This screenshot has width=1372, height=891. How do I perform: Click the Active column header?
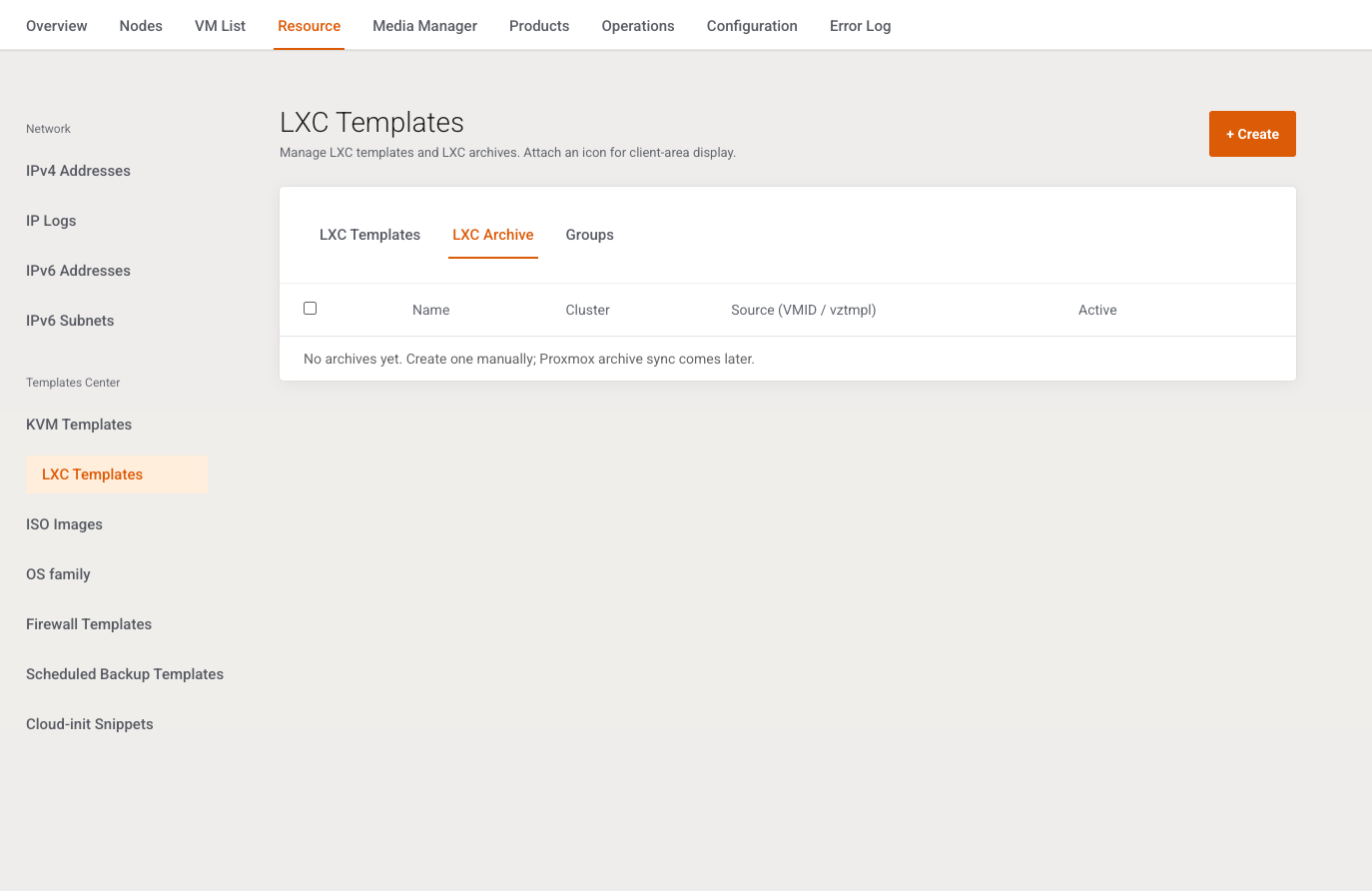pyautogui.click(x=1097, y=310)
